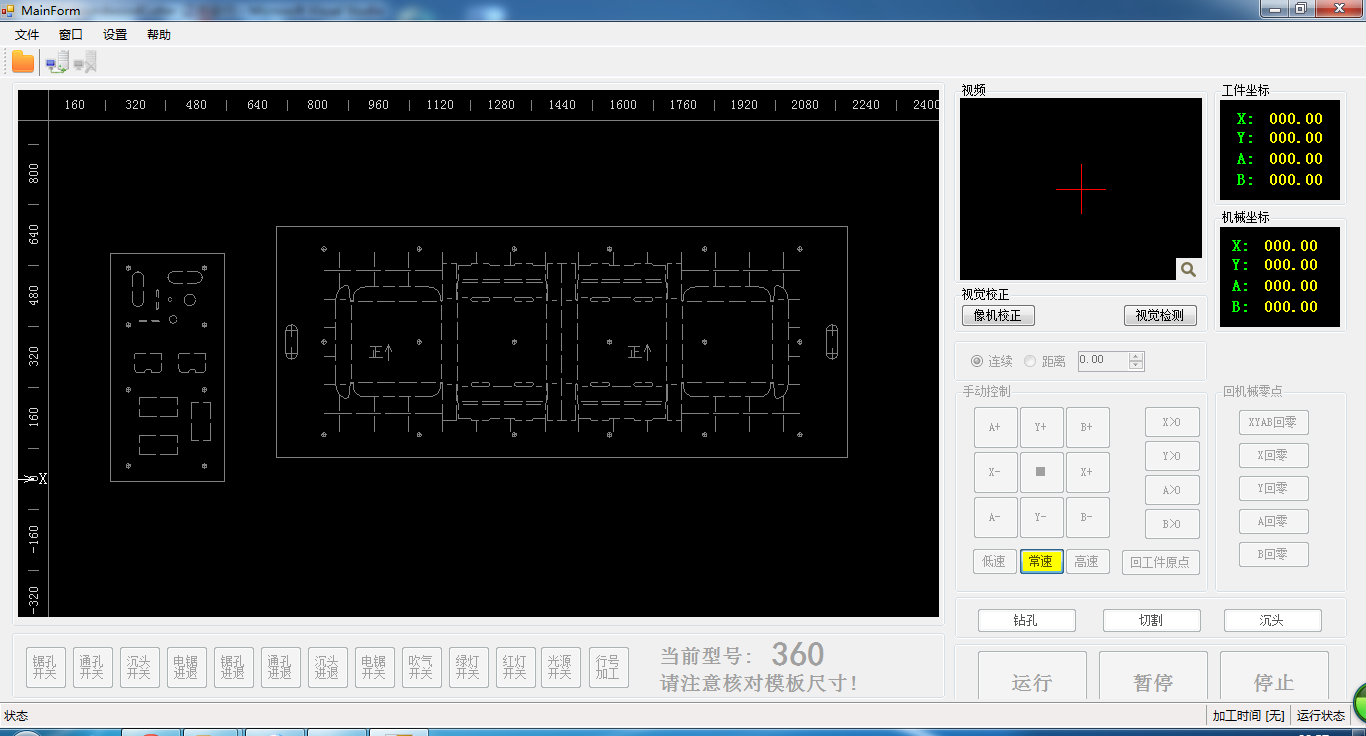Select the 连续 continuous radio button

point(977,361)
